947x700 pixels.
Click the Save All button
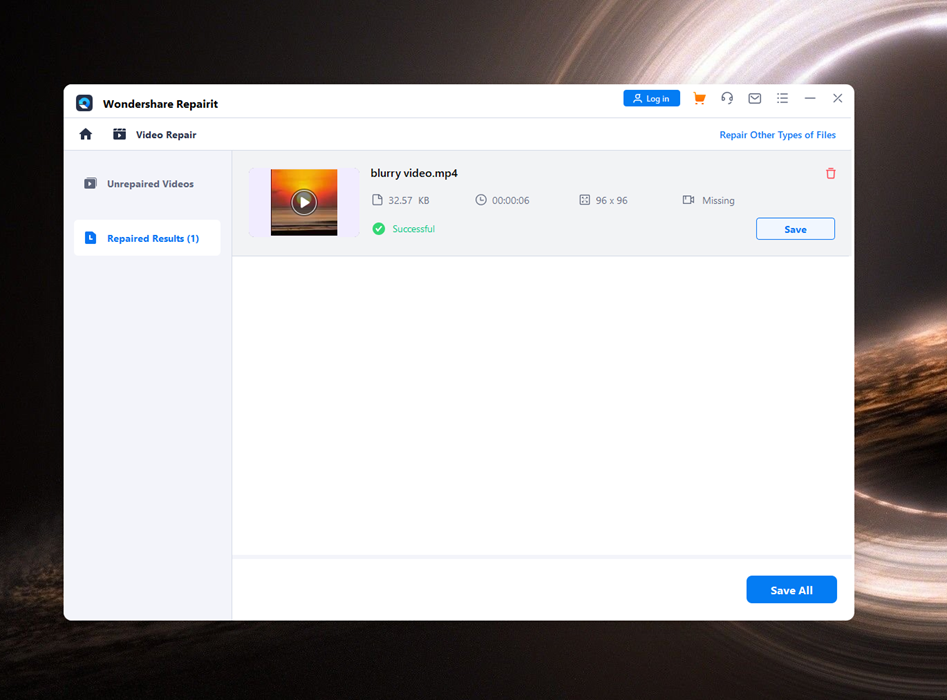click(792, 590)
